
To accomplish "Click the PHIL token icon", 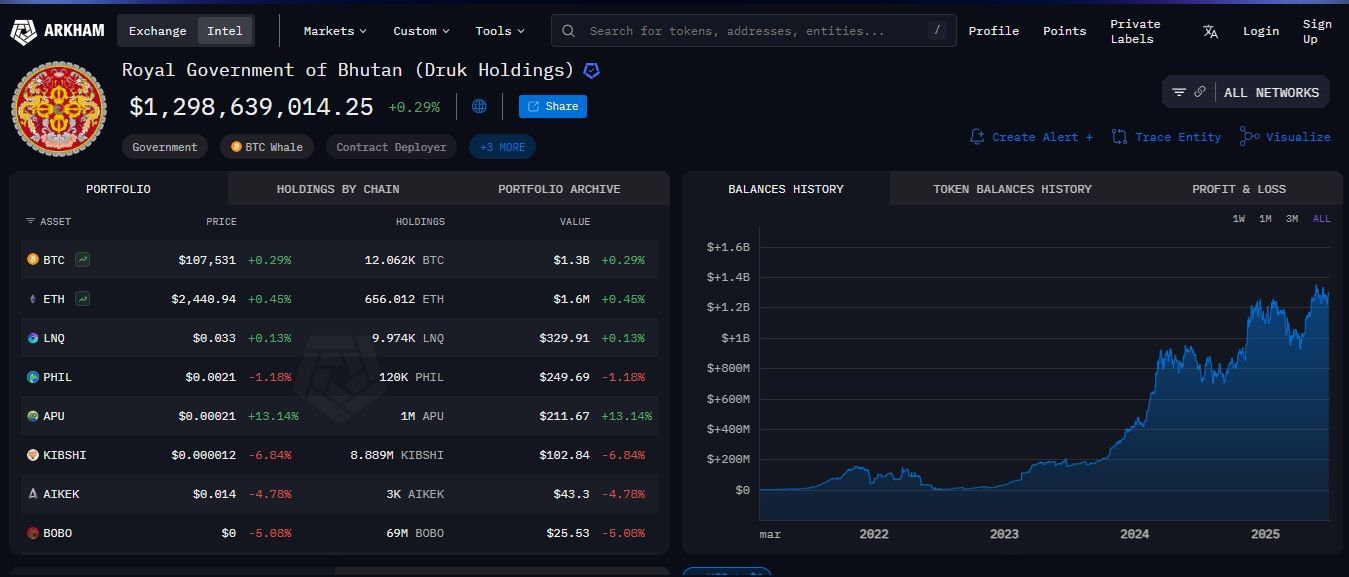I will click(33, 377).
